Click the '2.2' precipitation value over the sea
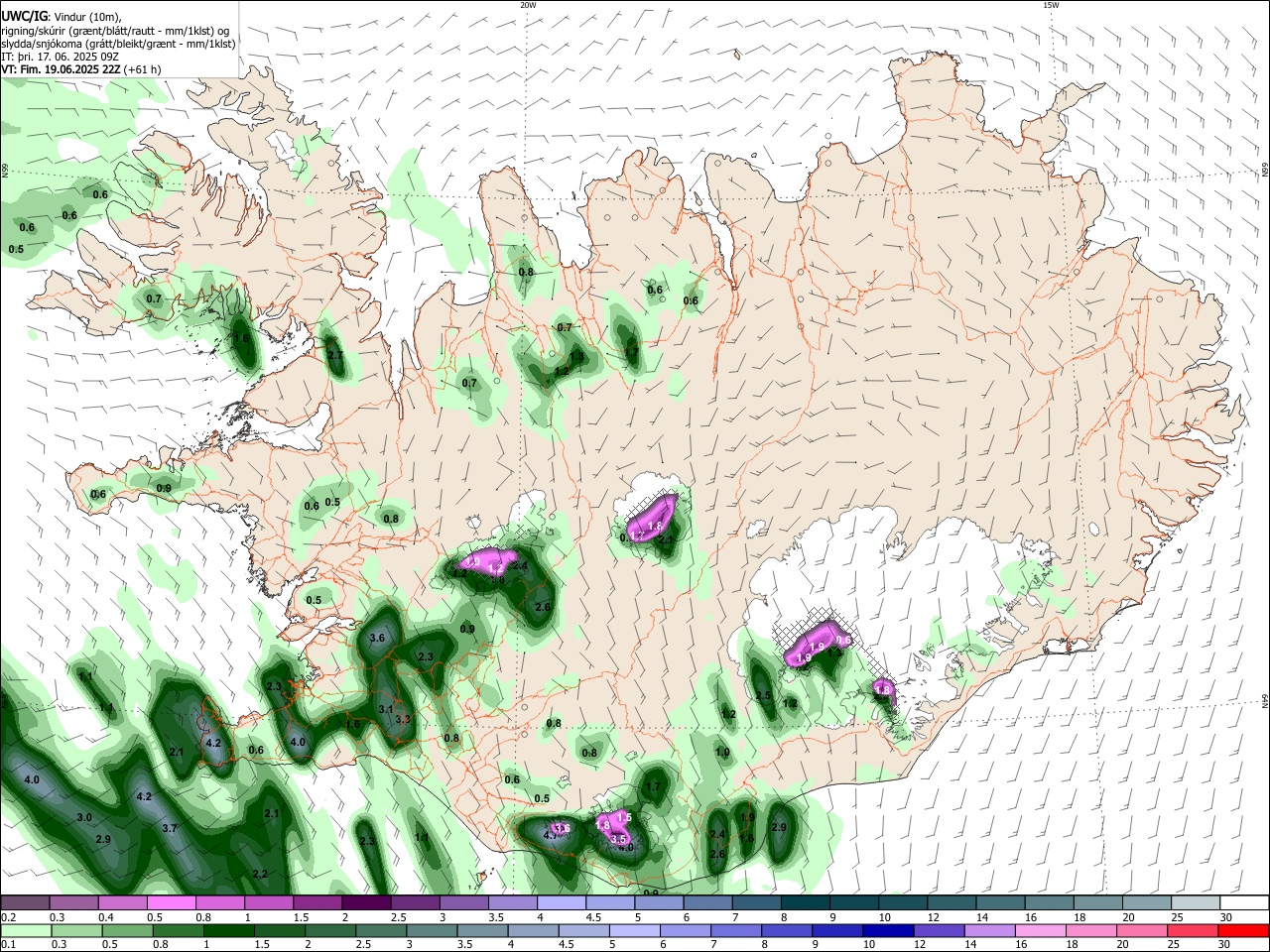The width and height of the screenshot is (1270, 952). click(x=260, y=874)
